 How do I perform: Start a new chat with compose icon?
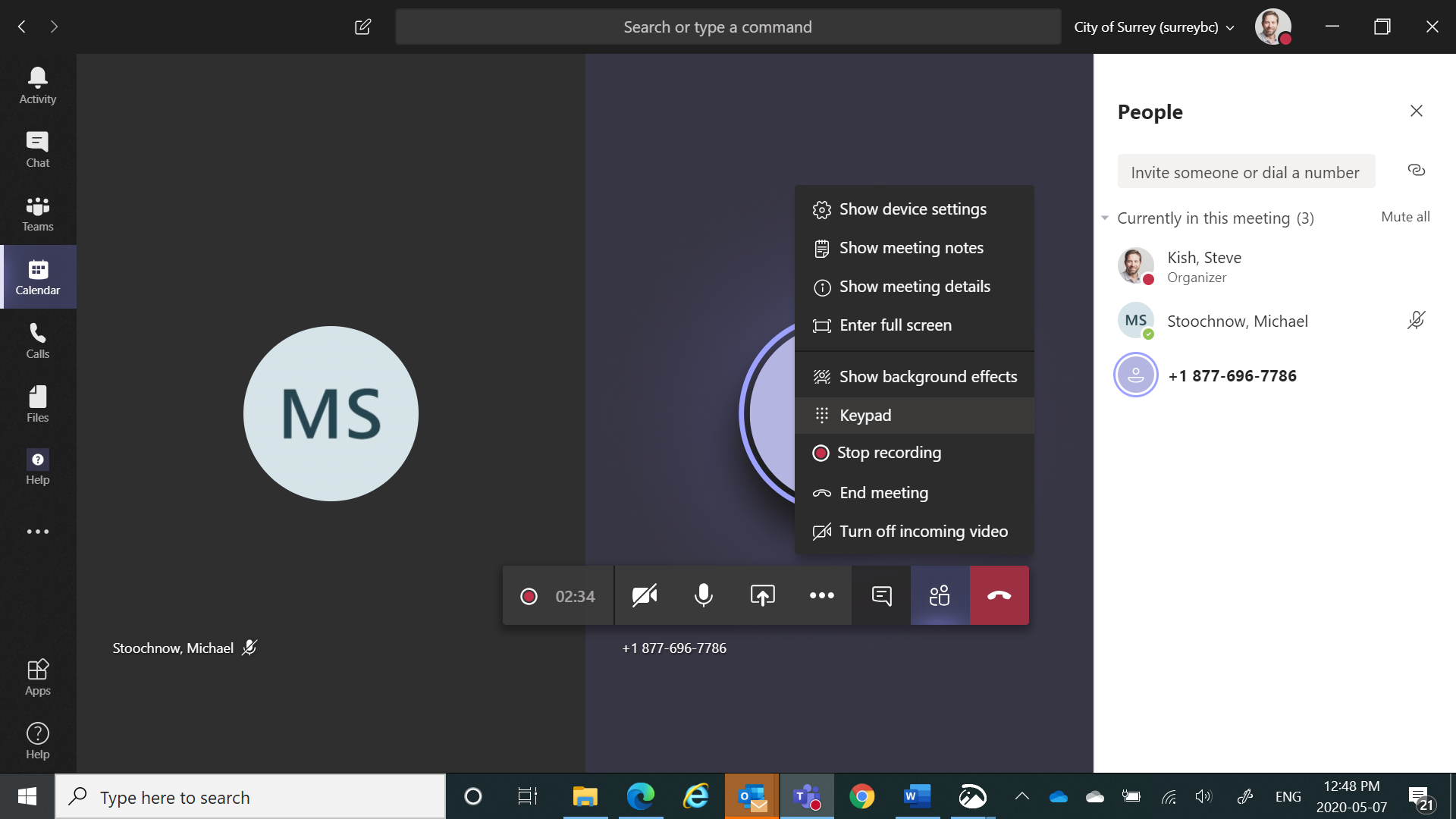(x=363, y=27)
